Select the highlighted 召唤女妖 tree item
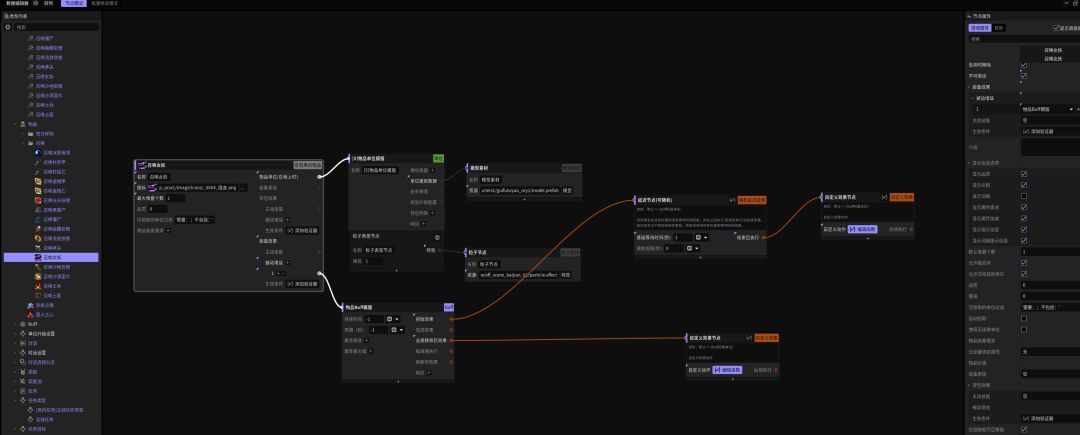This screenshot has width=1080, height=435. tap(51, 257)
